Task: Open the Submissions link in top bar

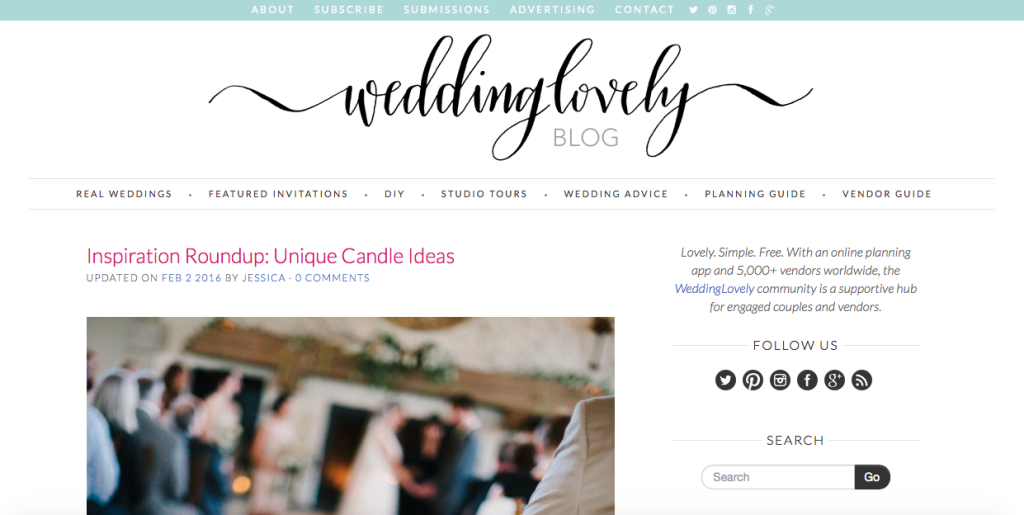Action: pos(447,10)
